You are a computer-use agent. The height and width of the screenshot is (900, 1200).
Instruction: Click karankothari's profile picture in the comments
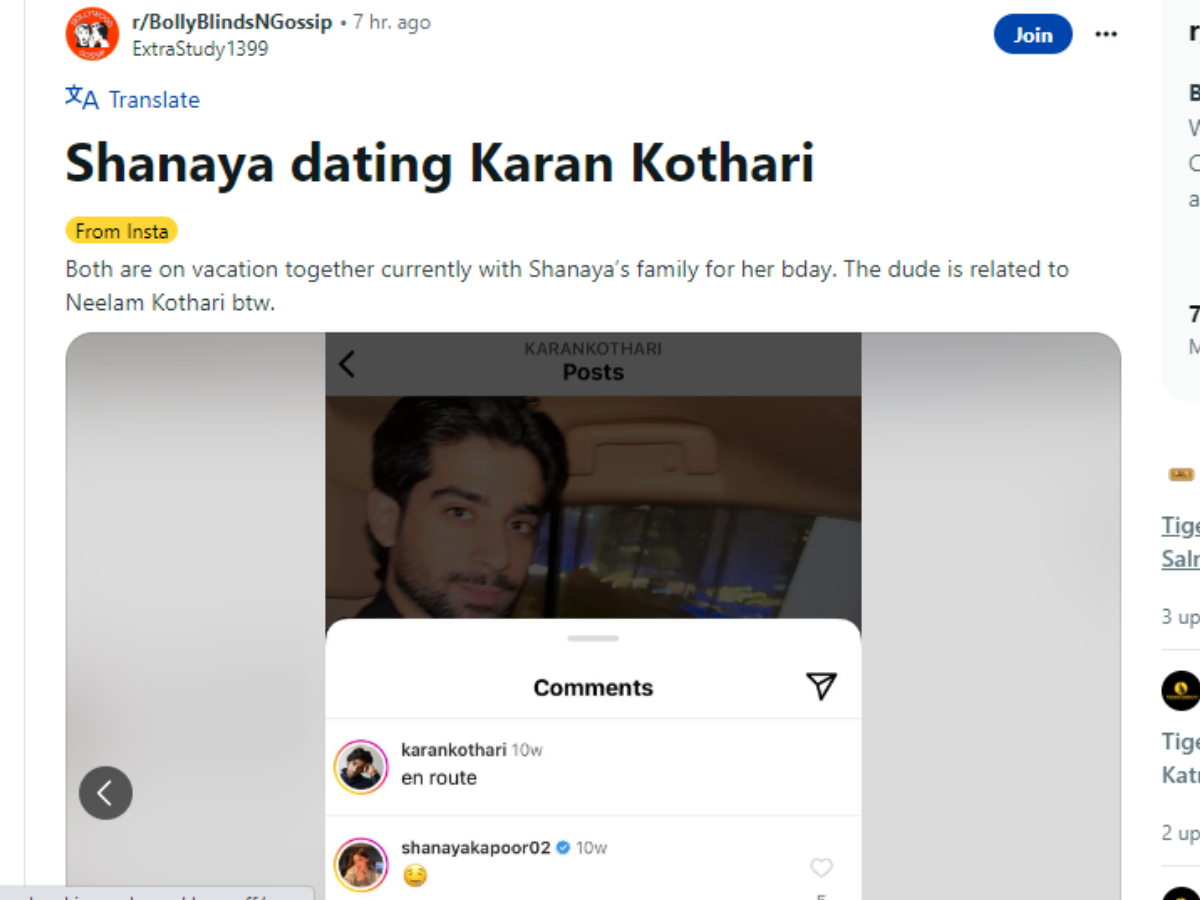360,767
